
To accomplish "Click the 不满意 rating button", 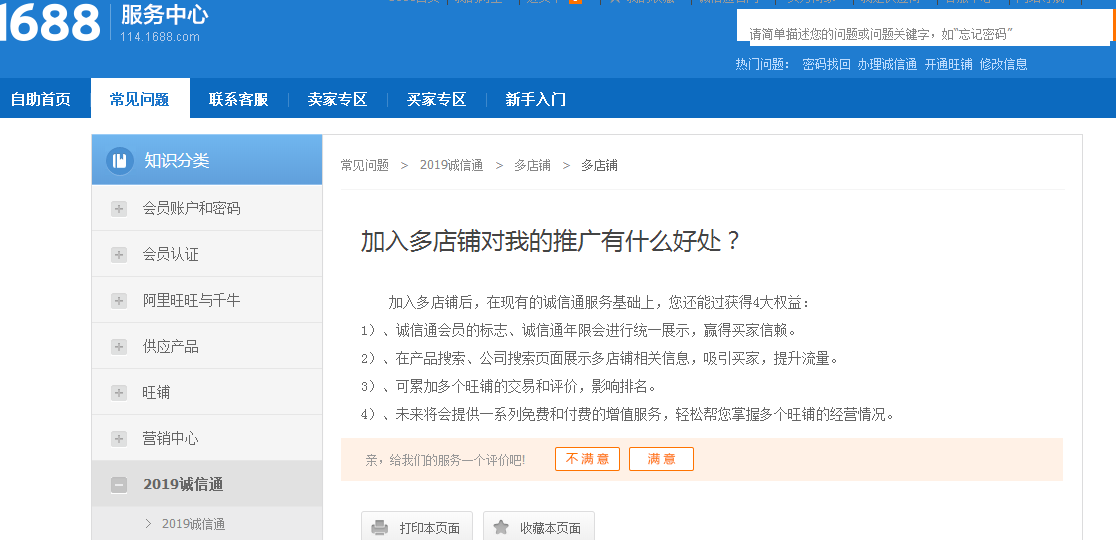I will pyautogui.click(x=587, y=459).
